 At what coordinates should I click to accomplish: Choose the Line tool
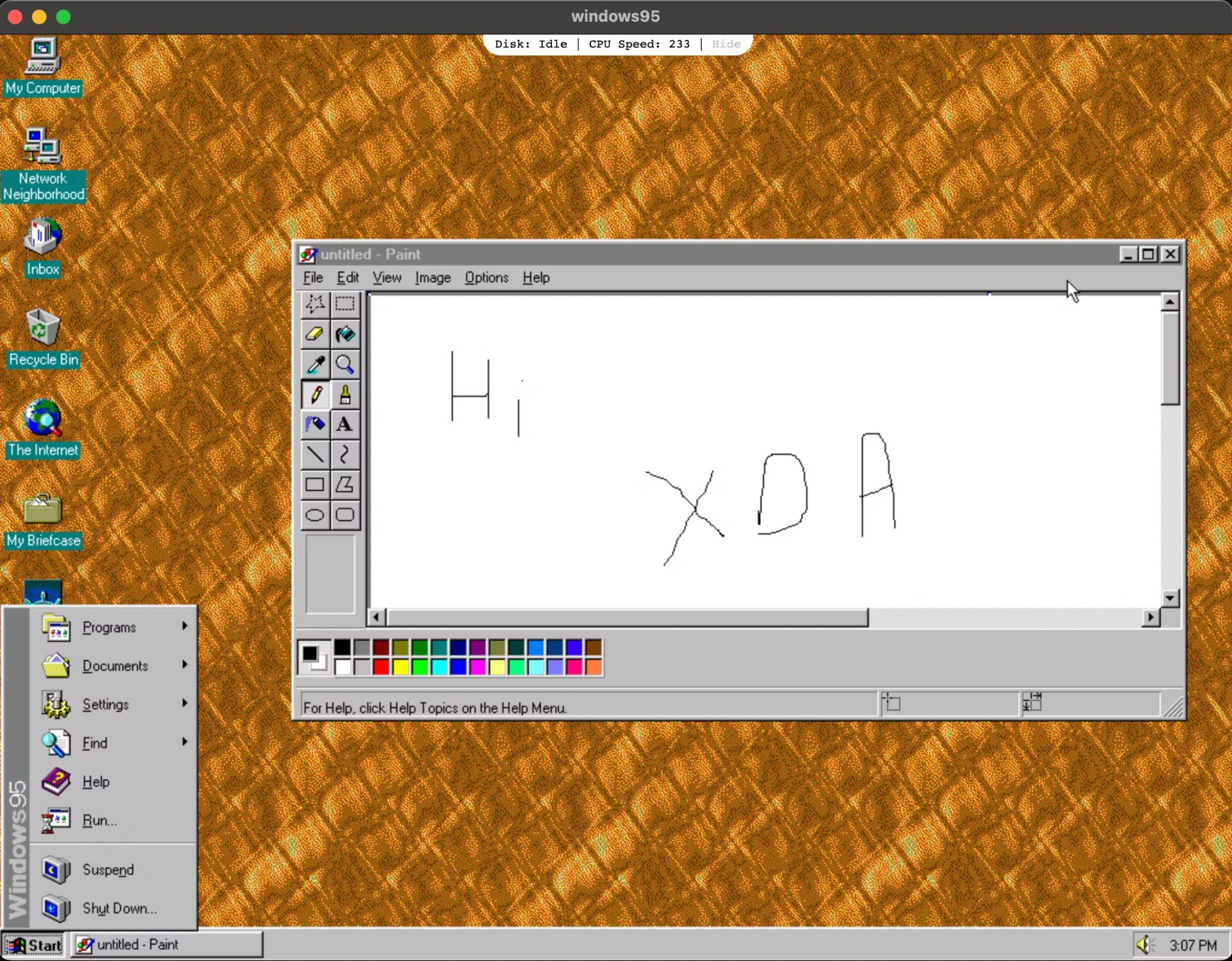(315, 455)
